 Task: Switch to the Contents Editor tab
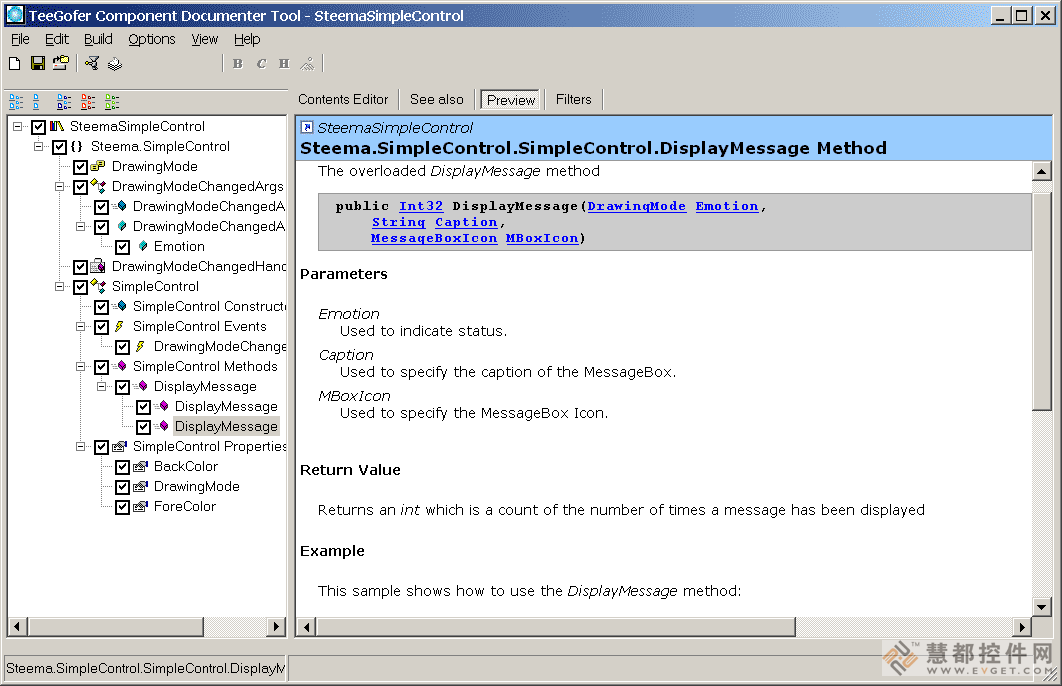point(343,100)
